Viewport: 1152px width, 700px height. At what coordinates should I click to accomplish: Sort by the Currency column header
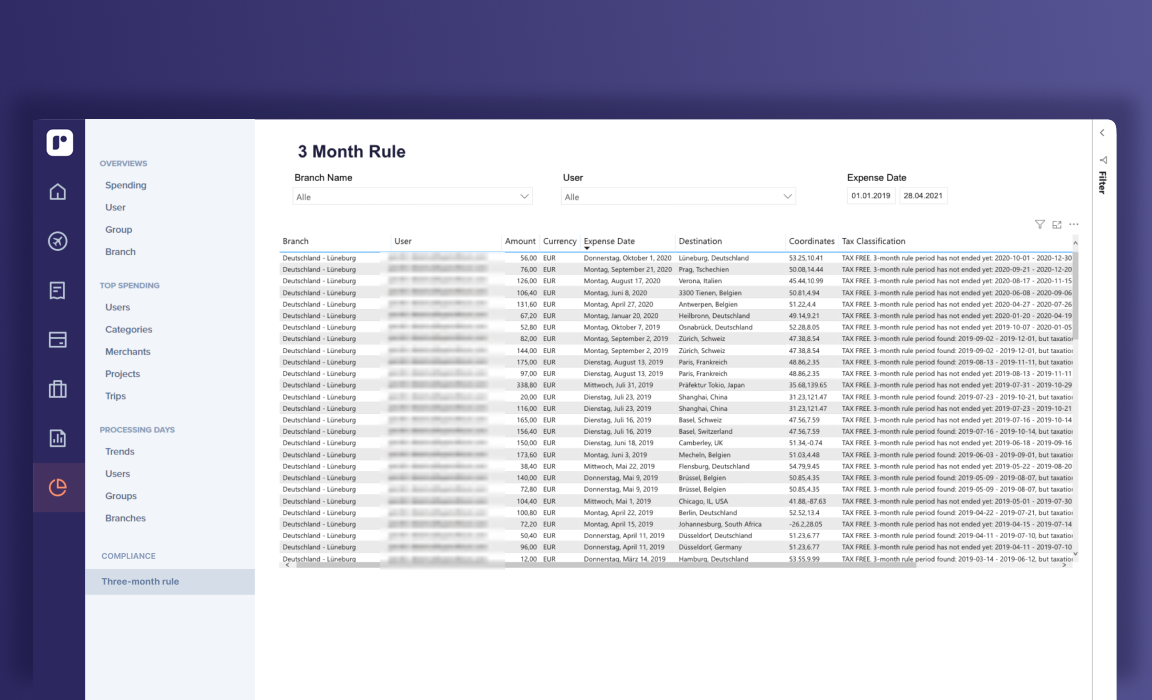pyautogui.click(x=560, y=241)
